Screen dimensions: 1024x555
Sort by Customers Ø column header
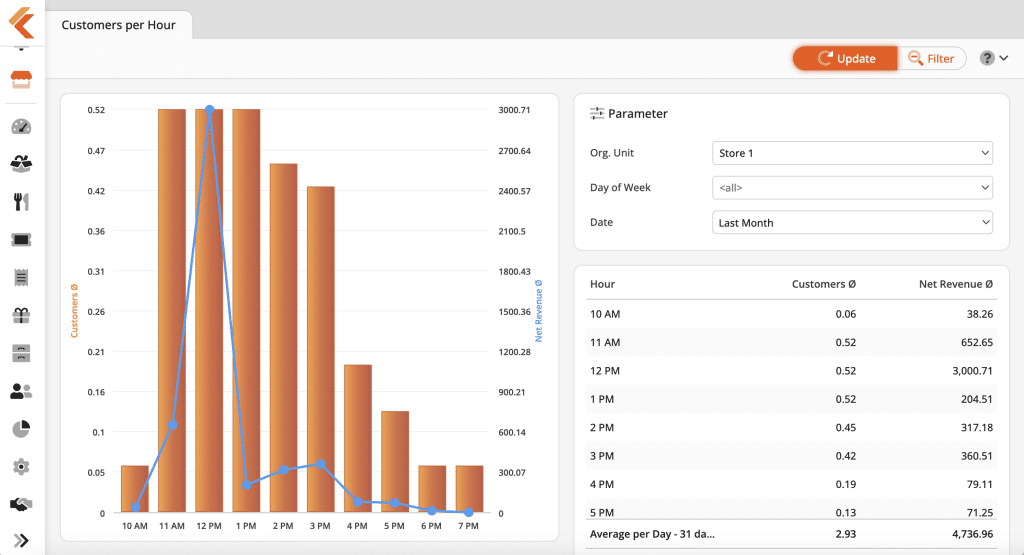click(824, 284)
